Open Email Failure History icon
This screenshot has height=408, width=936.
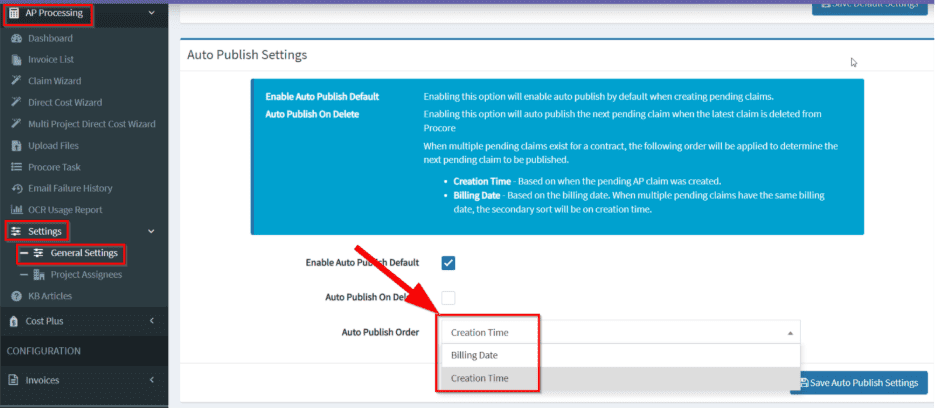click(x=16, y=188)
